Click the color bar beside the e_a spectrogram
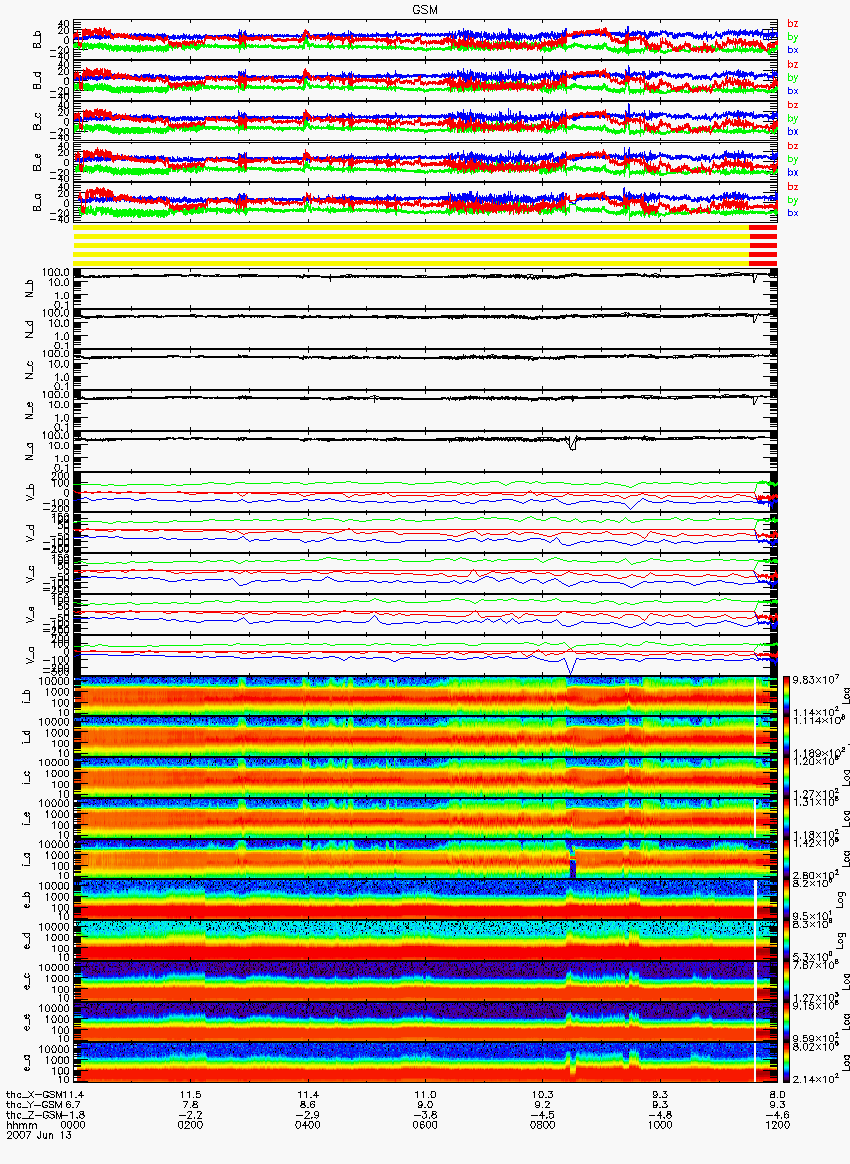850x1164 pixels. tap(785, 1063)
